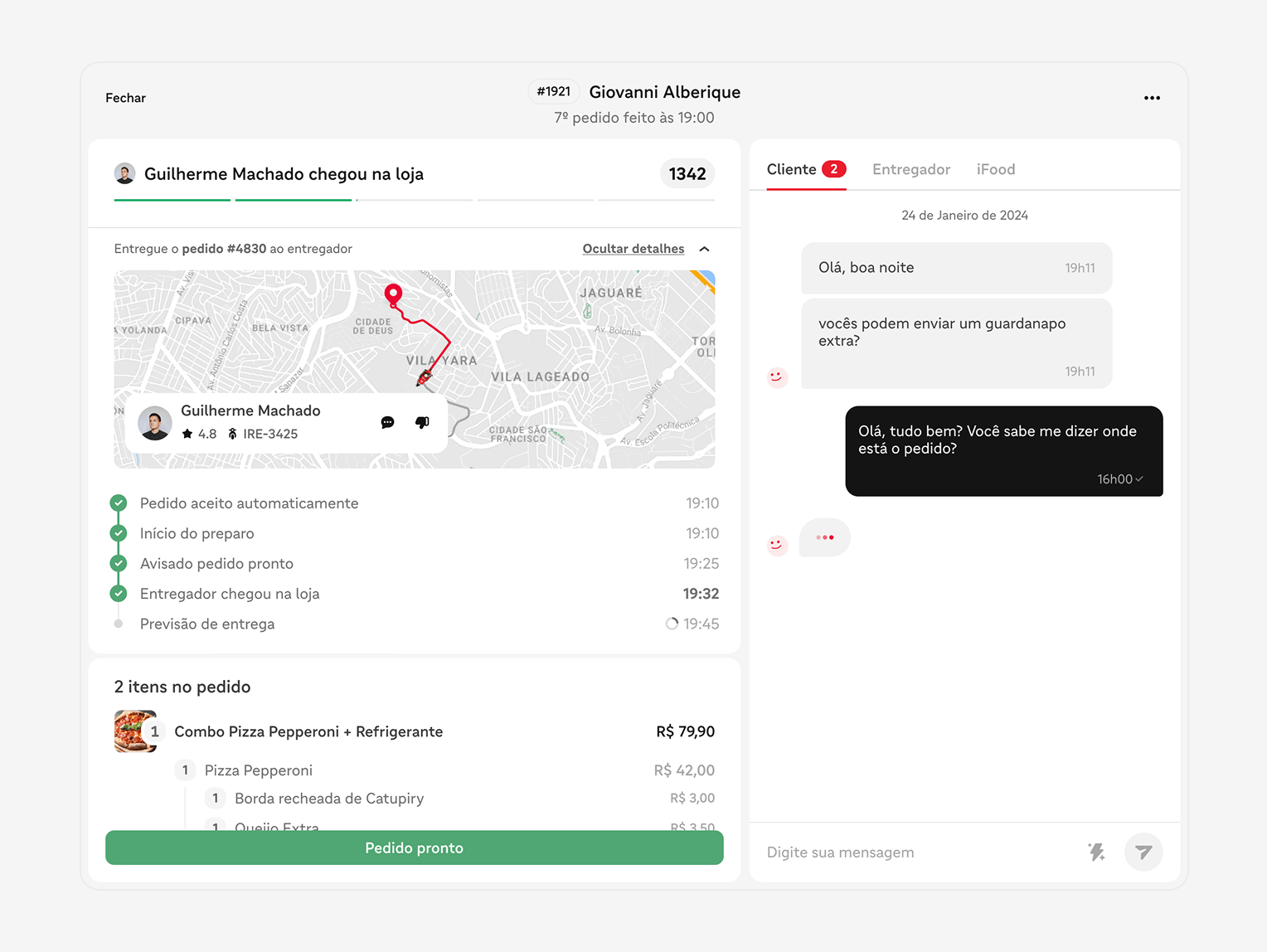Image resolution: width=1267 pixels, height=952 pixels.
Task: Report courier issue via thumbs-down icon
Action: pyautogui.click(x=422, y=422)
